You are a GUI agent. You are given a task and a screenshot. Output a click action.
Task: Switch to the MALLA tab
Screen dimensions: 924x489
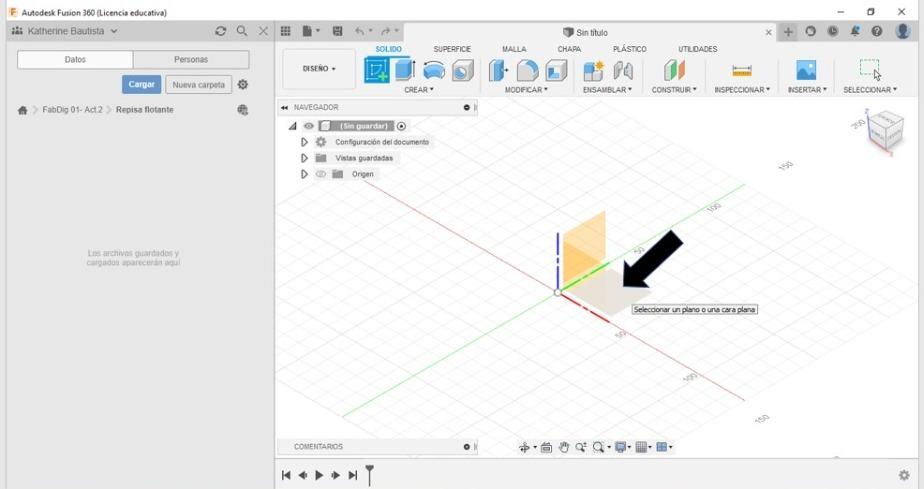[514, 49]
